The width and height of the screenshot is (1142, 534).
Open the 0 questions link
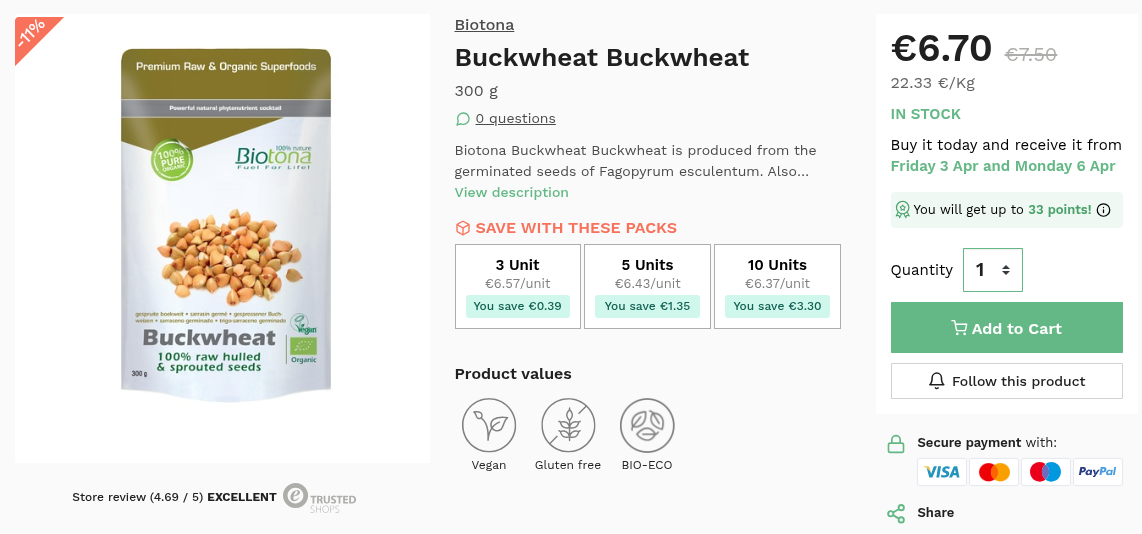tap(515, 119)
